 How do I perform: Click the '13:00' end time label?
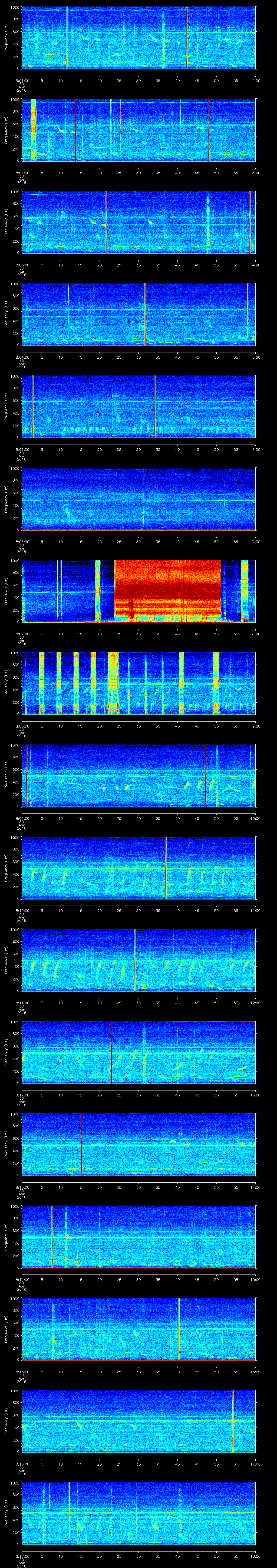click(x=255, y=1095)
